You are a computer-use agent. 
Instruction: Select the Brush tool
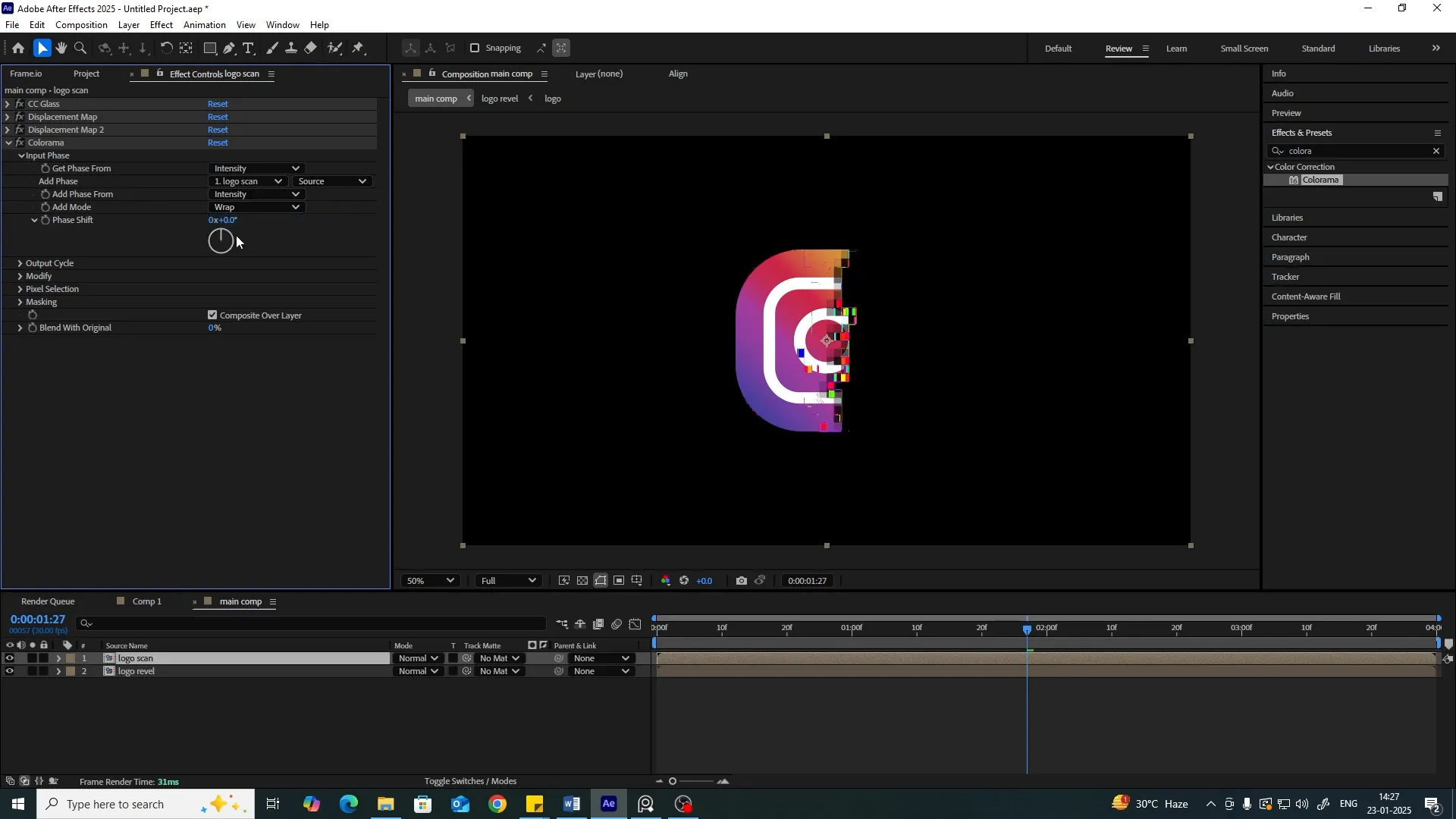pyautogui.click(x=272, y=48)
